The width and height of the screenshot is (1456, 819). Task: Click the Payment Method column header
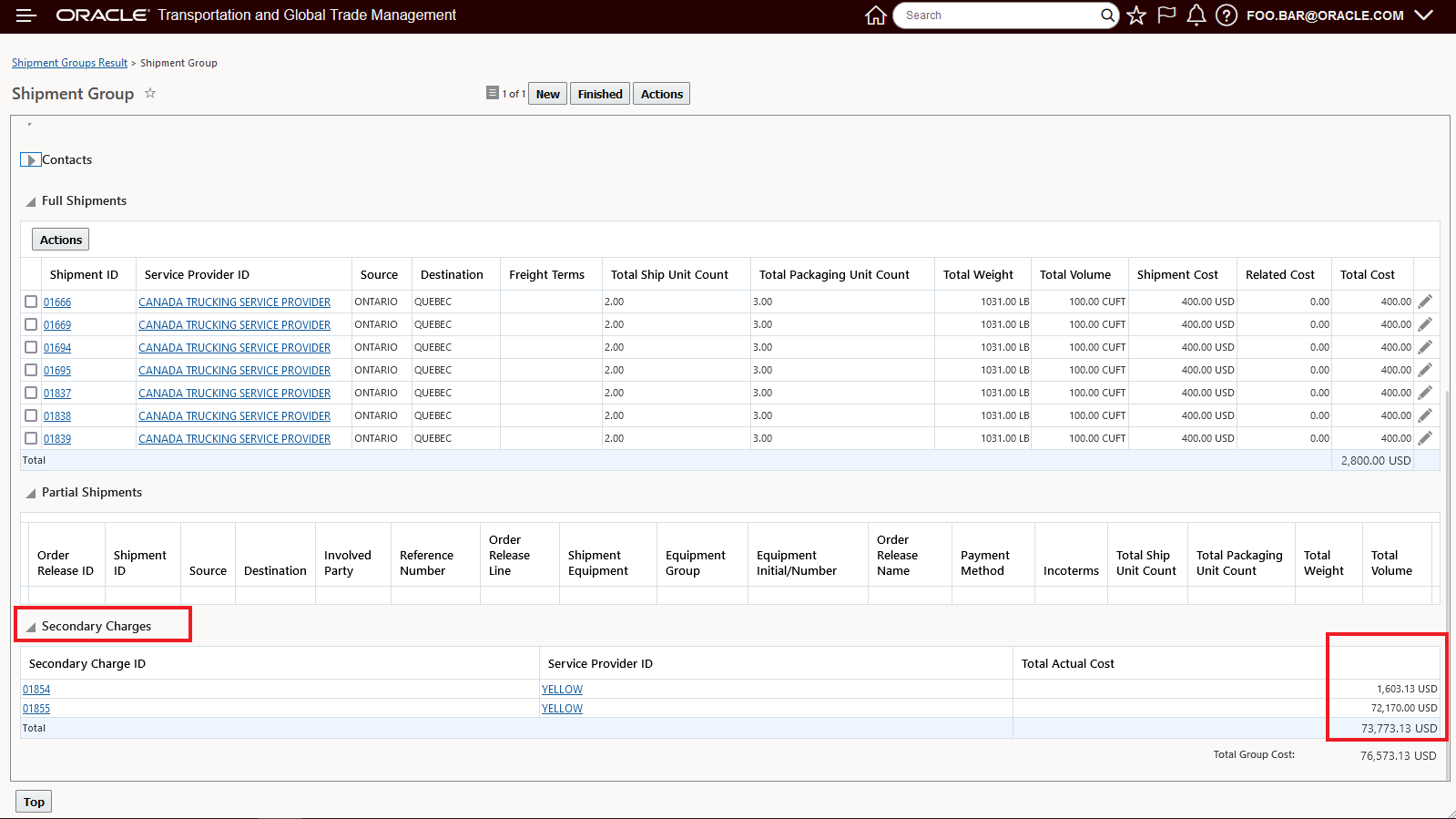click(985, 563)
